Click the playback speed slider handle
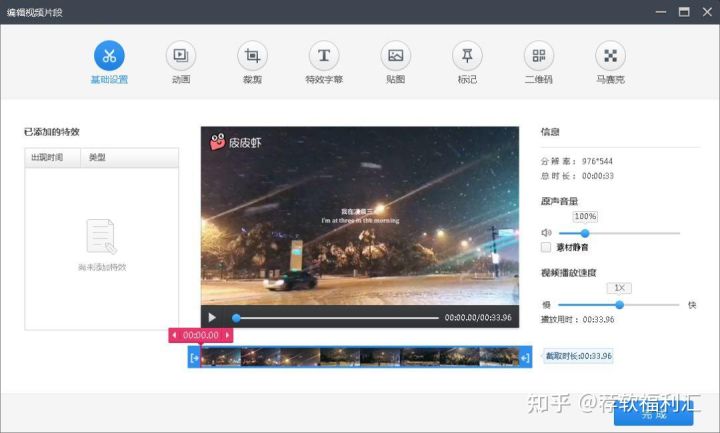 (619, 304)
